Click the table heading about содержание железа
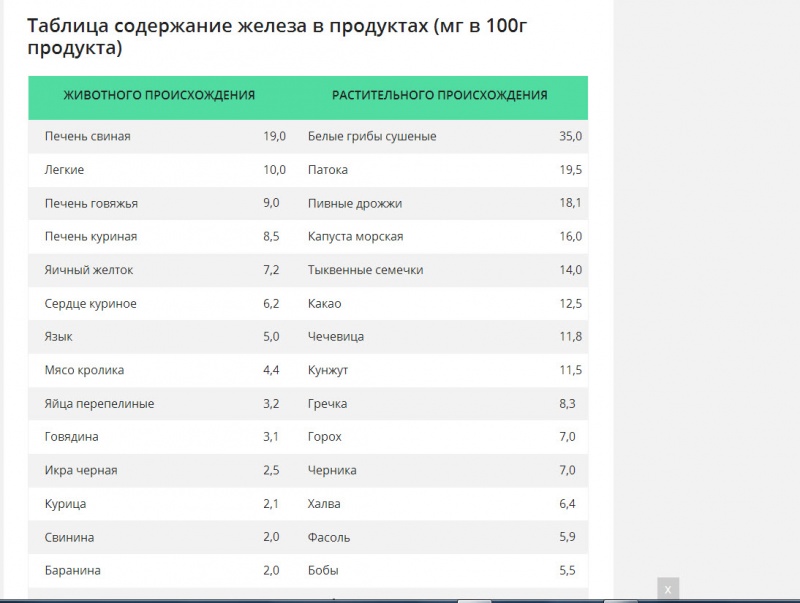800x603 pixels. click(x=277, y=36)
